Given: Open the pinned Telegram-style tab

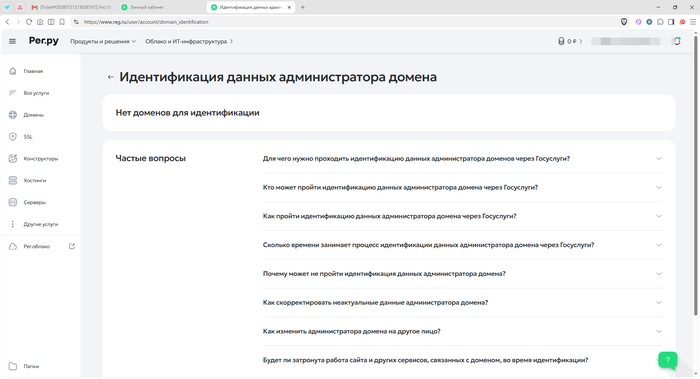Looking at the screenshot, I should coord(7,7).
